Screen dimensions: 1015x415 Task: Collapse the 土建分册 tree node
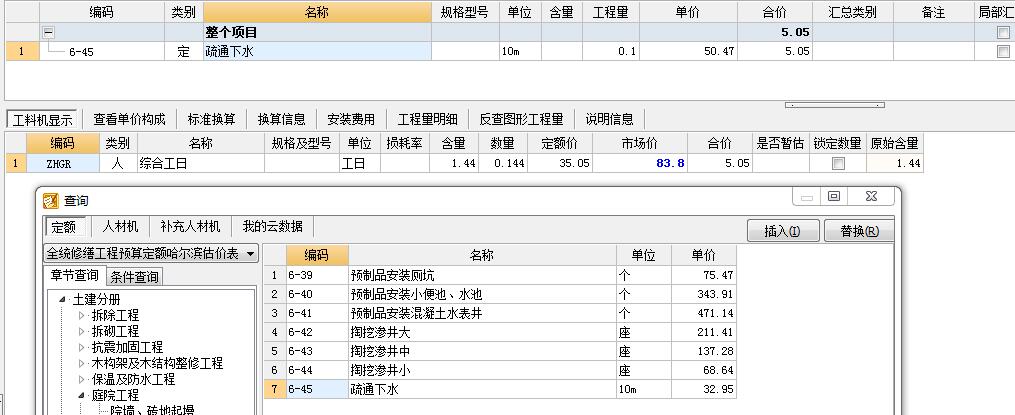coord(63,299)
